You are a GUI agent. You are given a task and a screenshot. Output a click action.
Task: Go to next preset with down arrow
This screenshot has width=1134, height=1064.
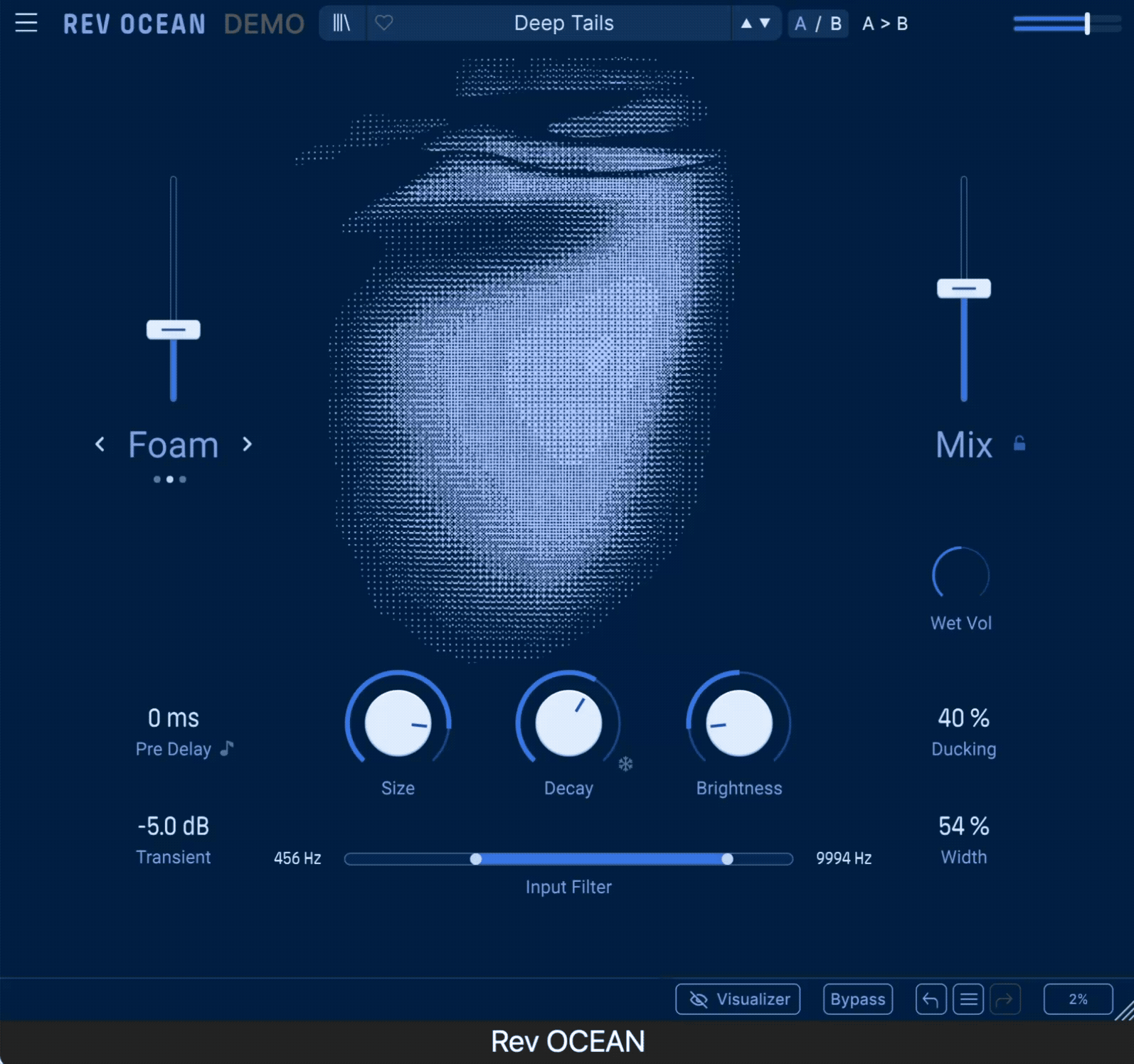coord(765,23)
